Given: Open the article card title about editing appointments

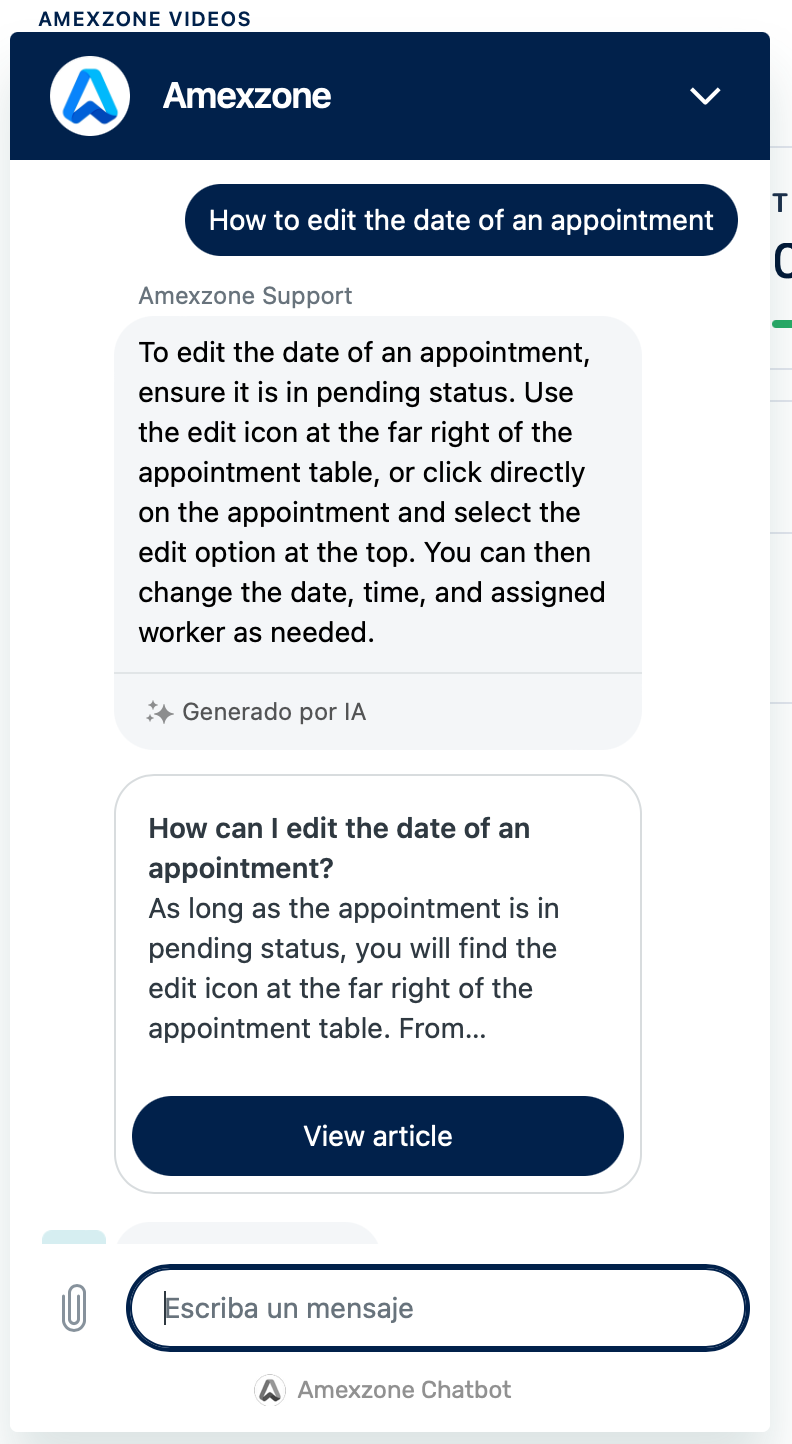Looking at the screenshot, I should pyautogui.click(x=339, y=848).
